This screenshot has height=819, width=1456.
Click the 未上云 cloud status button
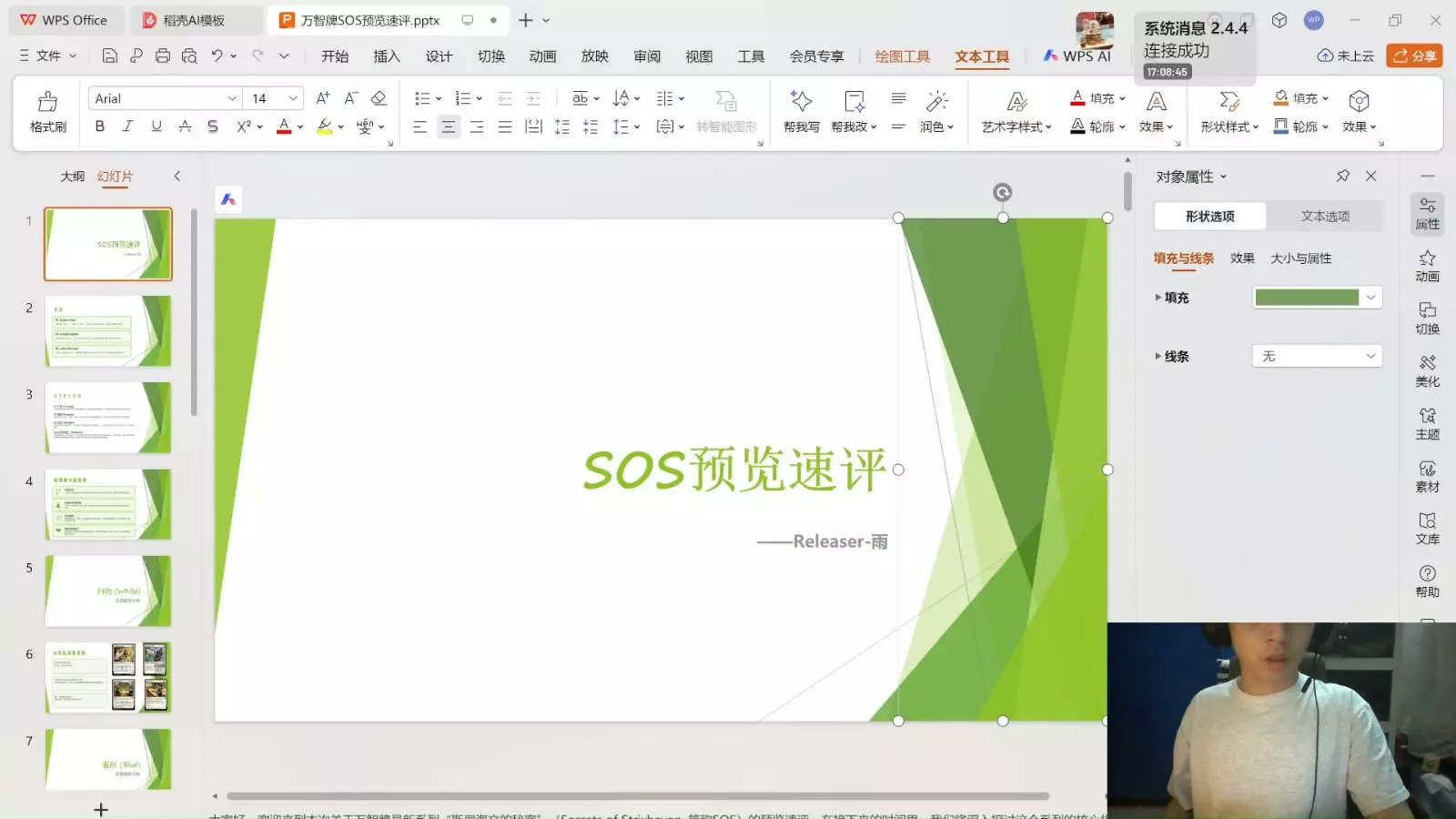[x=1345, y=56]
